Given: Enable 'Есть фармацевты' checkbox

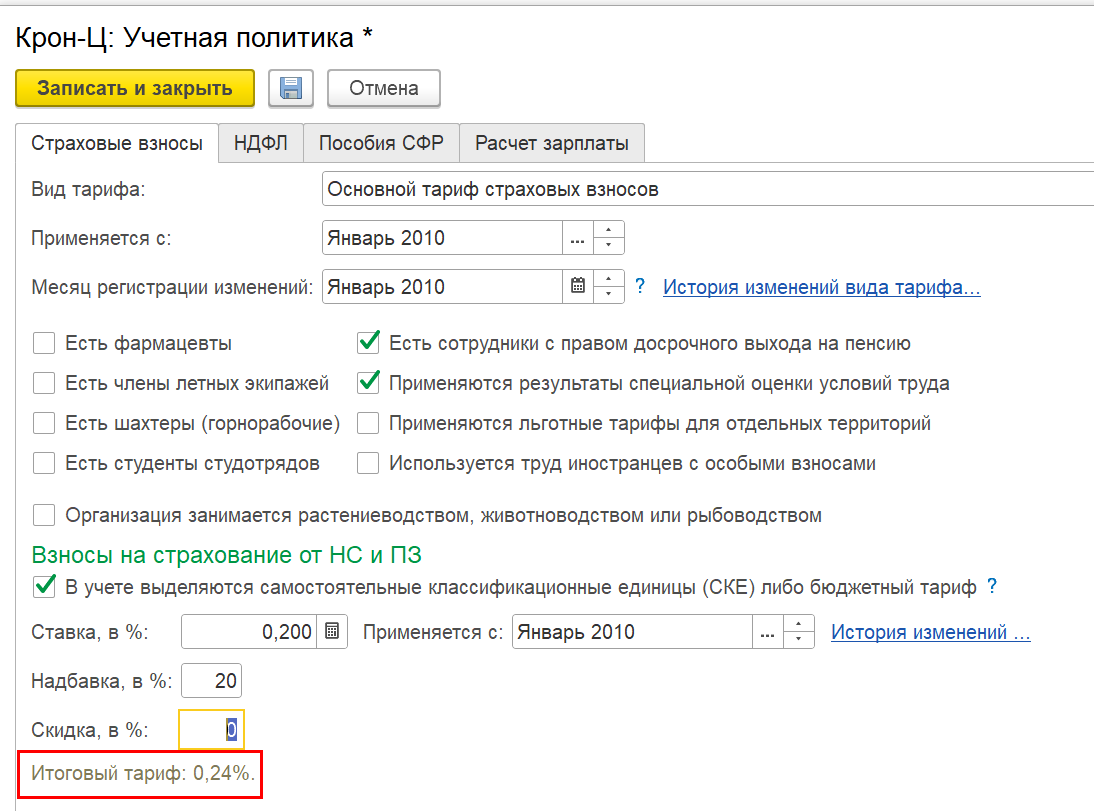Looking at the screenshot, I should click(44, 344).
